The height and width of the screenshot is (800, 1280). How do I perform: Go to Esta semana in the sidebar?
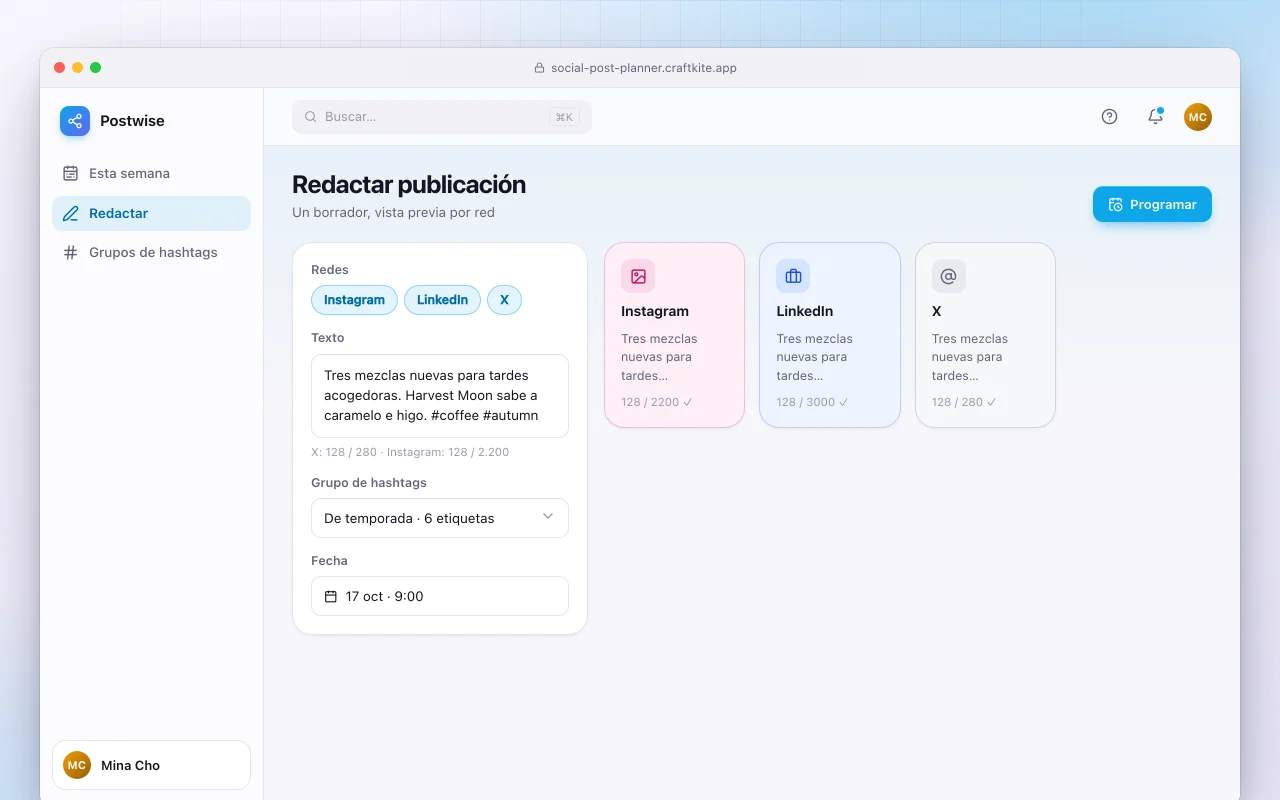(151, 173)
